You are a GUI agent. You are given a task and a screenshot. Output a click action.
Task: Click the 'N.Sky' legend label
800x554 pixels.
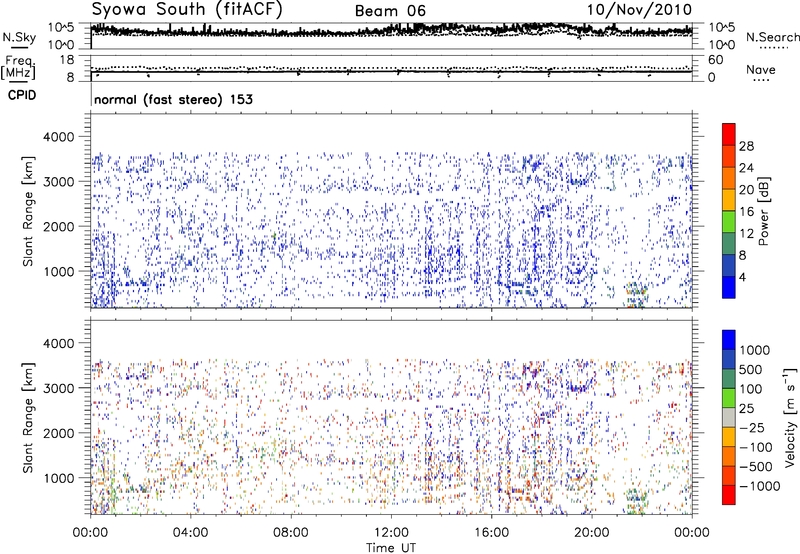coord(19,37)
